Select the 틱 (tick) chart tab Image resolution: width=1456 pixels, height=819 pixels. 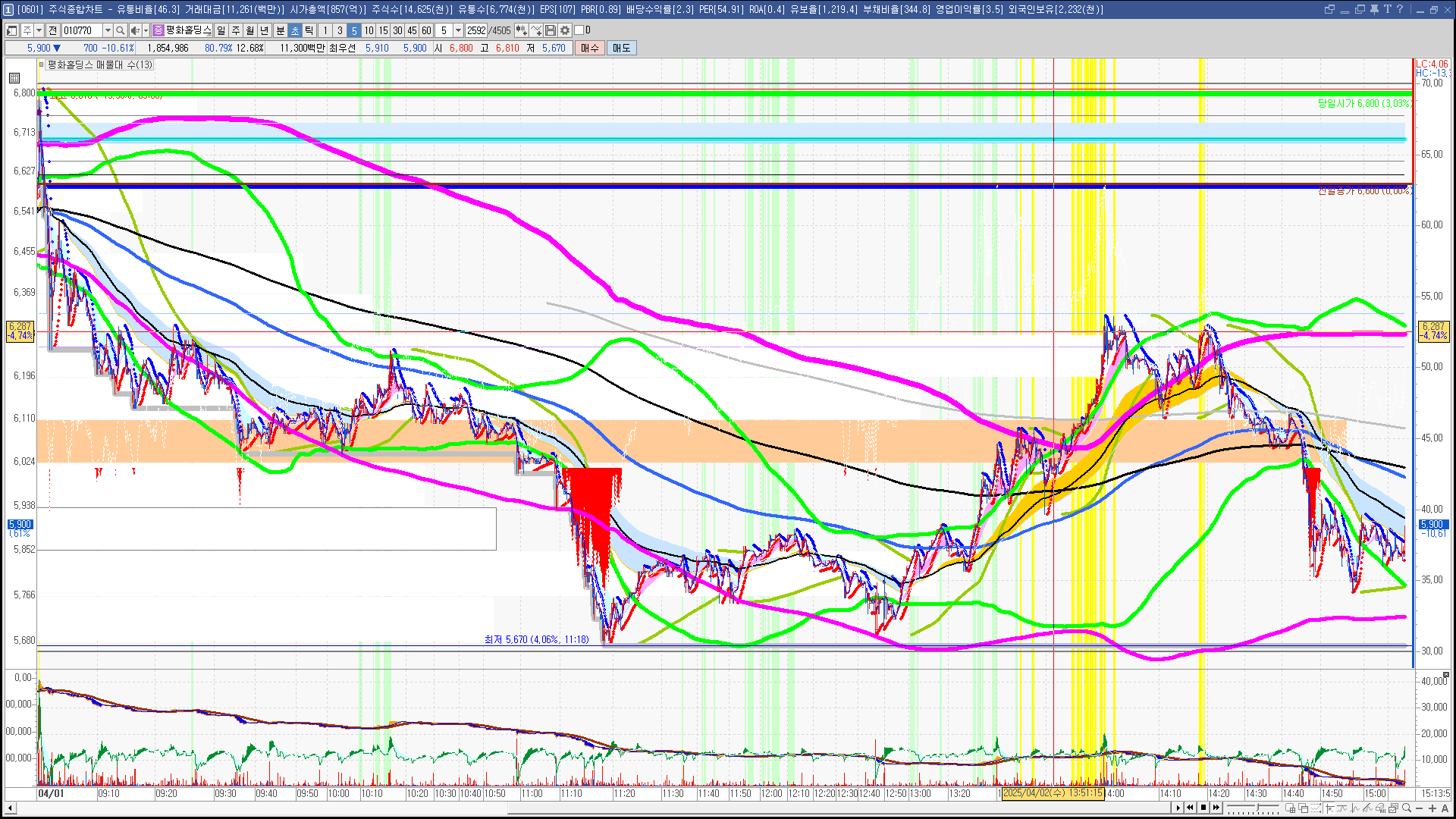click(309, 30)
